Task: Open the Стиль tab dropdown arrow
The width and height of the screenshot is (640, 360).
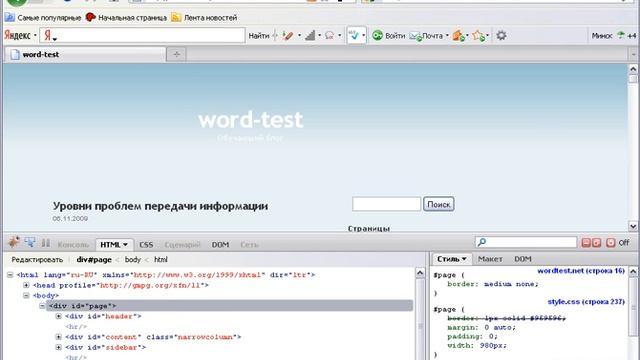Action: click(x=464, y=259)
